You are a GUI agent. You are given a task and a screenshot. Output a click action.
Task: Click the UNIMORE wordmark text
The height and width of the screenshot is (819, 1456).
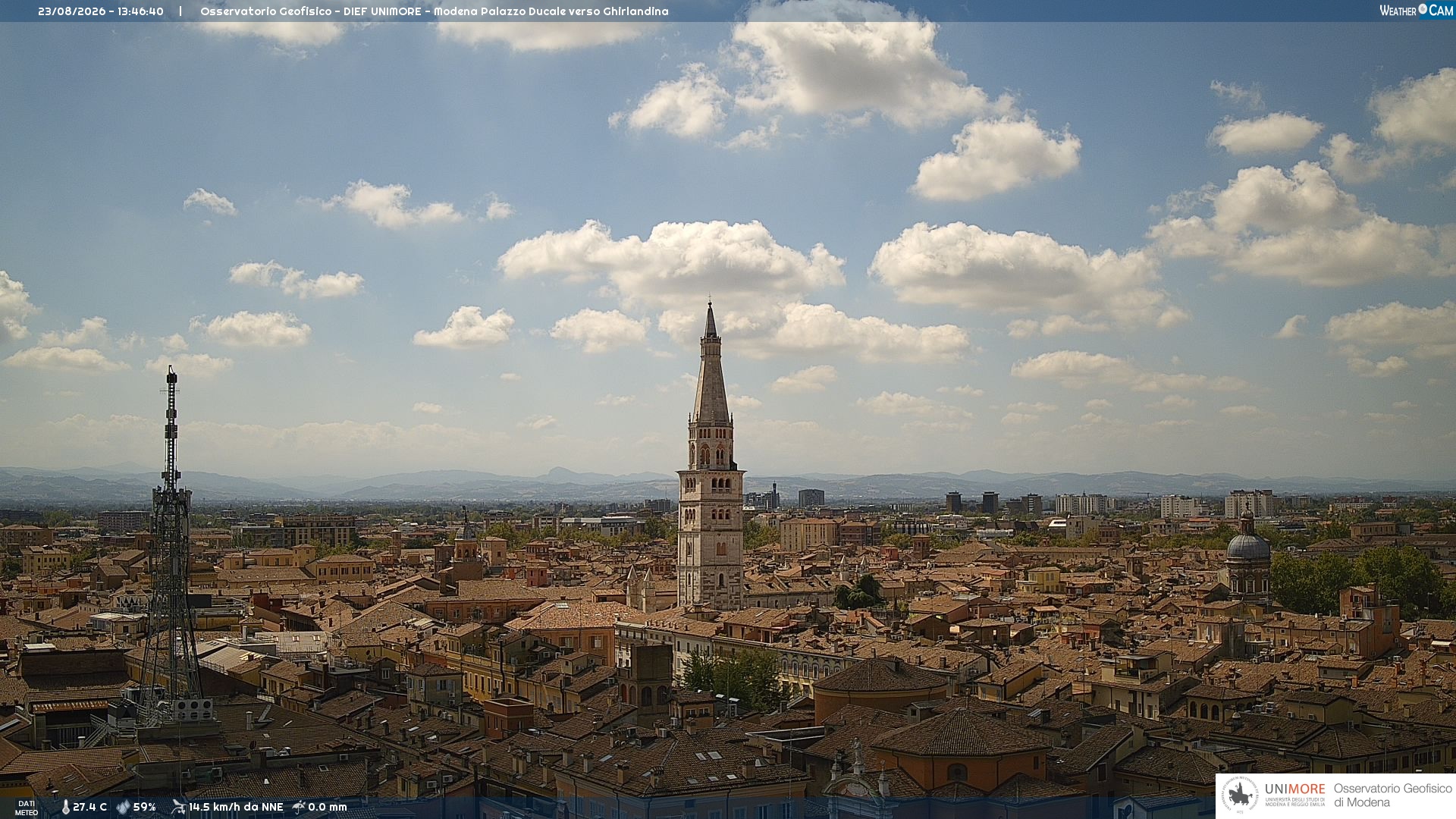tap(1294, 789)
